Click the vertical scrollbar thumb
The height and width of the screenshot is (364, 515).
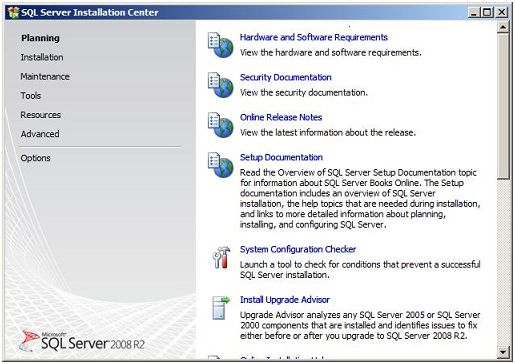503,106
